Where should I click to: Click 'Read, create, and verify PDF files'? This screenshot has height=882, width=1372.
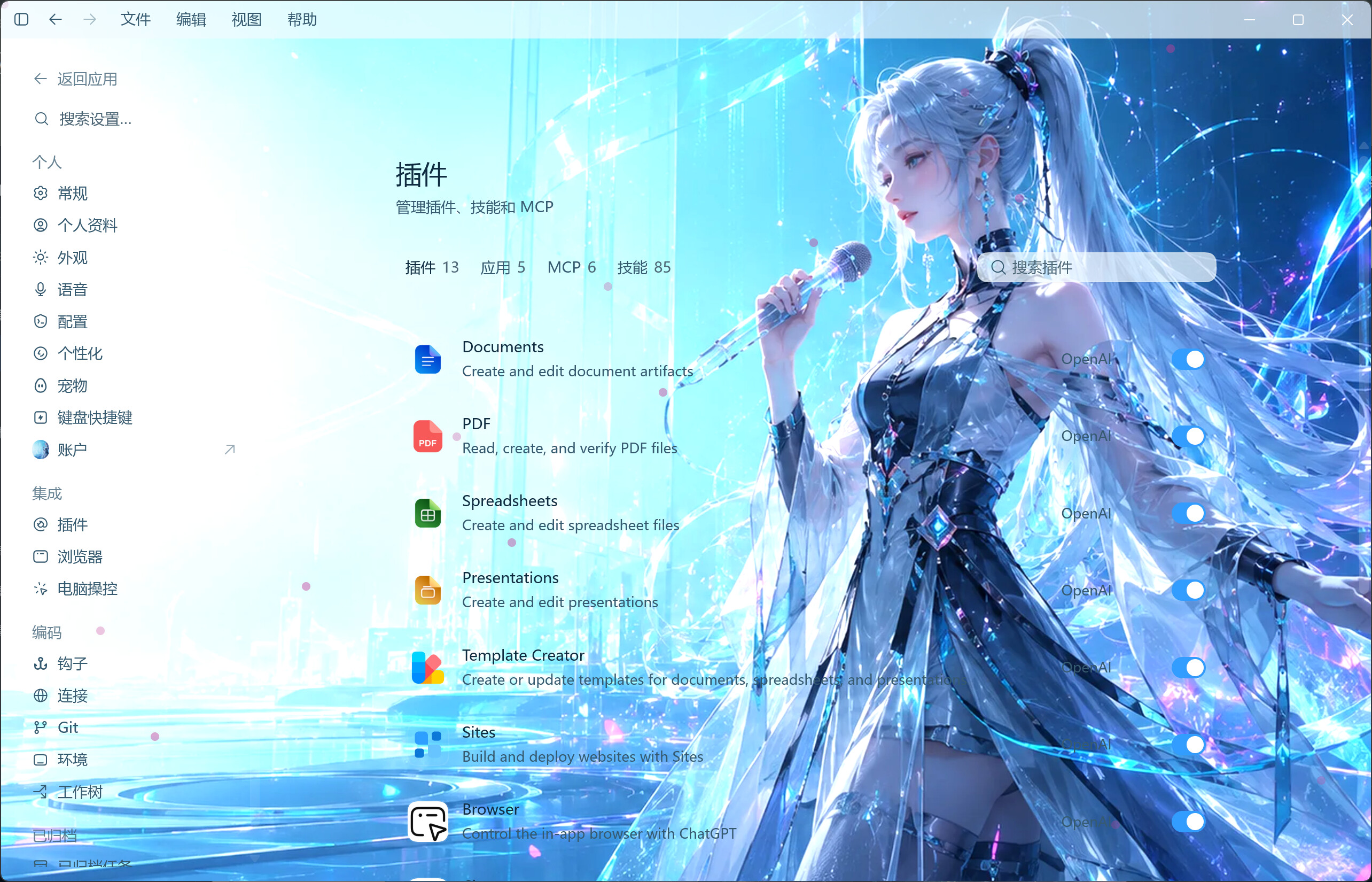tap(570, 448)
